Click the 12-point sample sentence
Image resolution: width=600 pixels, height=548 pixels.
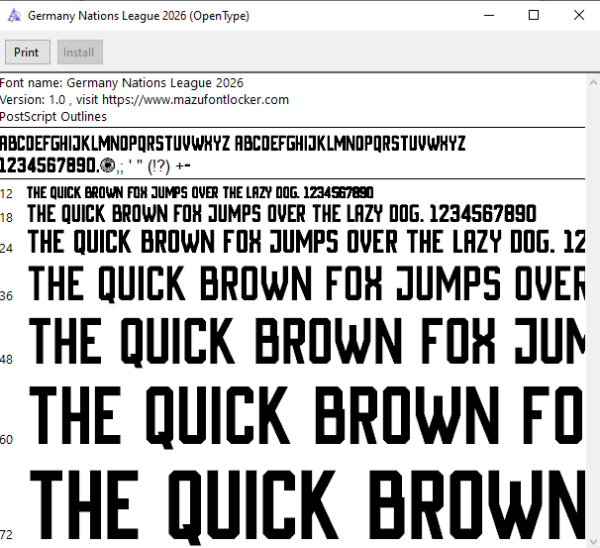point(200,192)
